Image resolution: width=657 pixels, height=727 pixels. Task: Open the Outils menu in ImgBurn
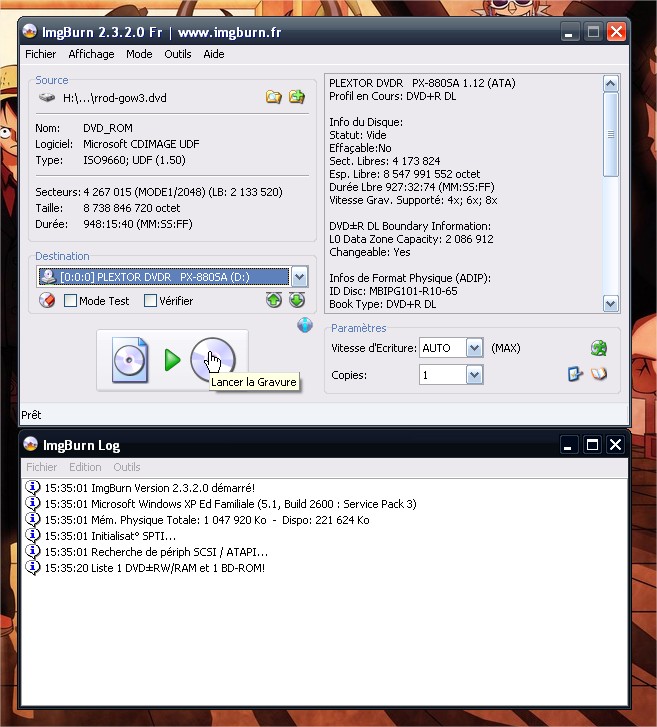178,54
